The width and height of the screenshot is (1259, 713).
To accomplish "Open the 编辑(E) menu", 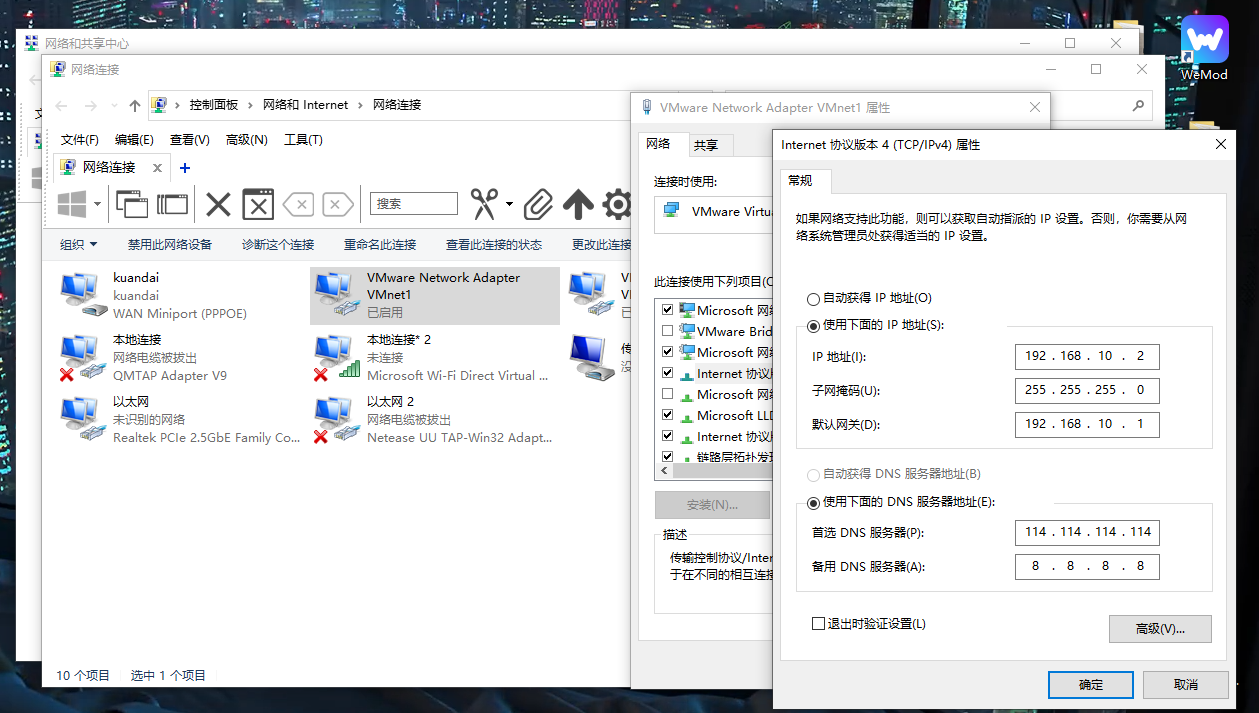I will pyautogui.click(x=134, y=140).
